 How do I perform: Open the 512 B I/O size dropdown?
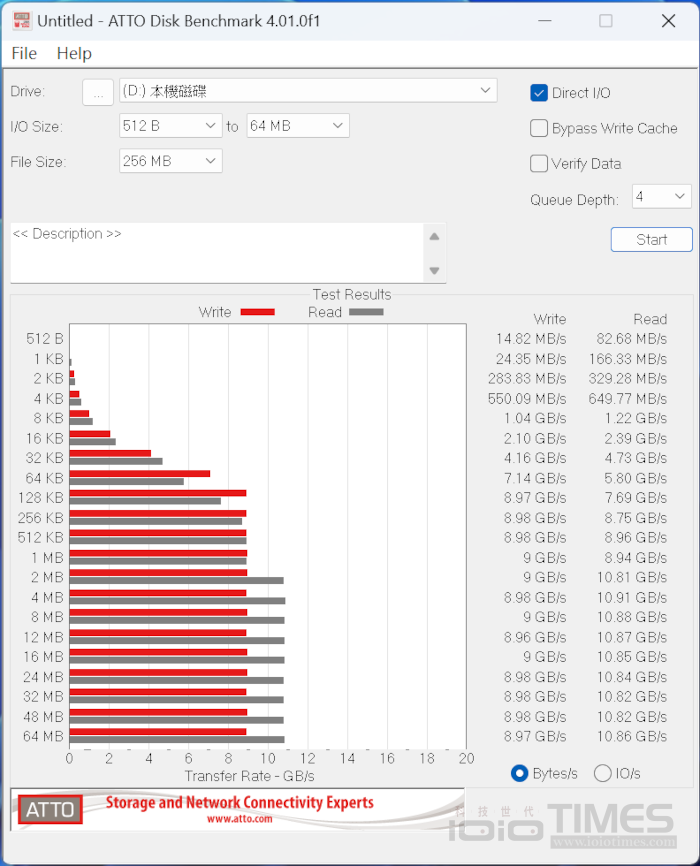point(171,126)
